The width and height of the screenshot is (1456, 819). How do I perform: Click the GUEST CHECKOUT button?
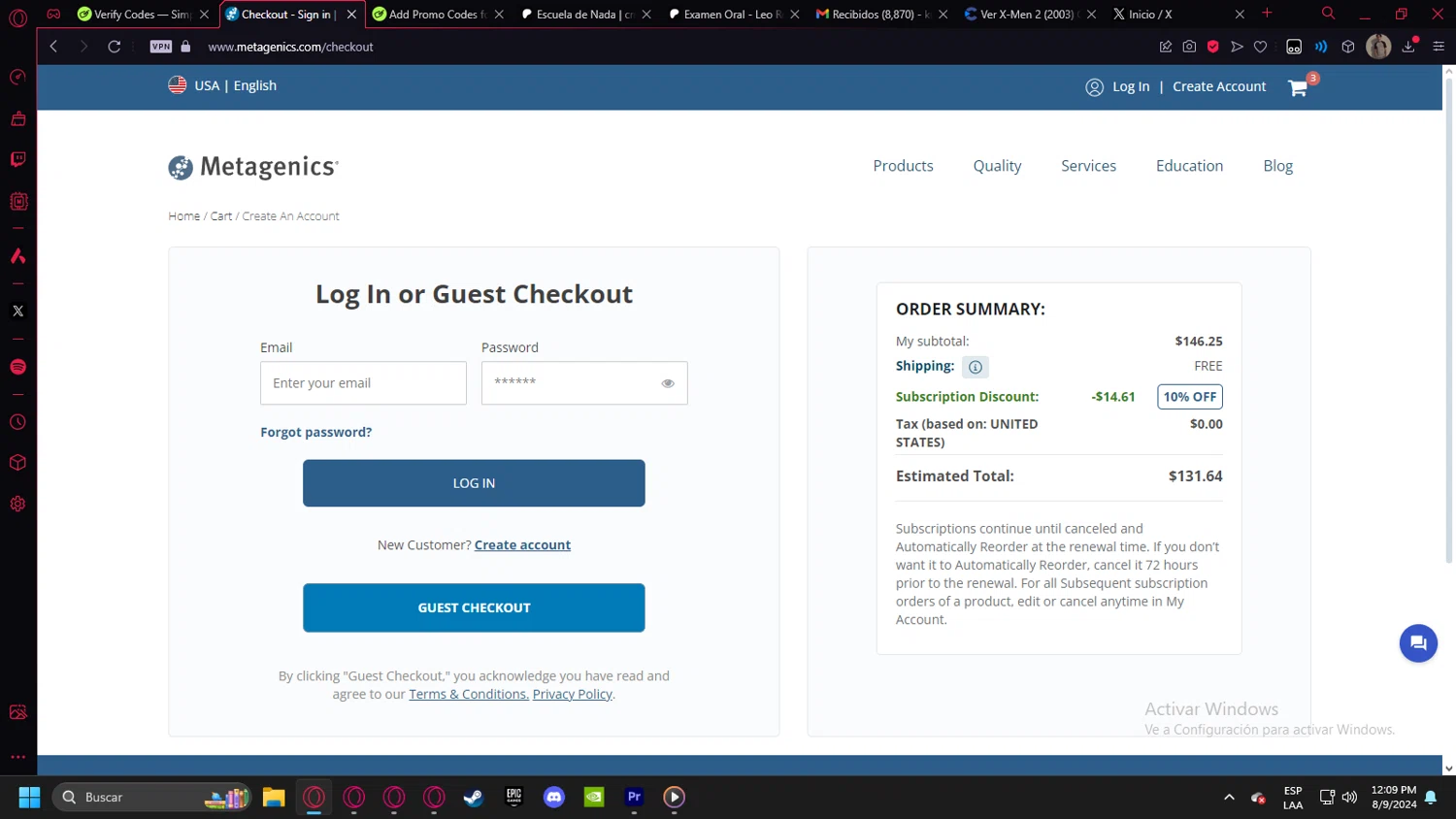(x=474, y=607)
